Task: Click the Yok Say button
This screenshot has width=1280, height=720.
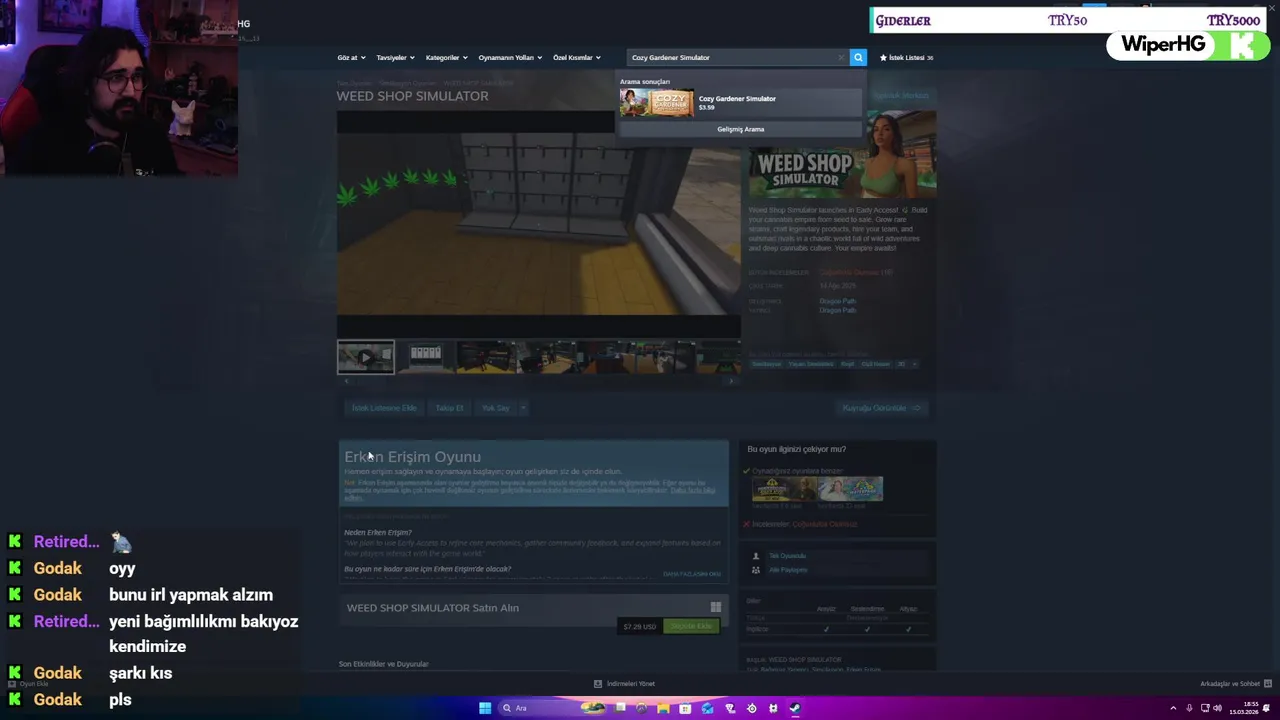Action: point(495,408)
